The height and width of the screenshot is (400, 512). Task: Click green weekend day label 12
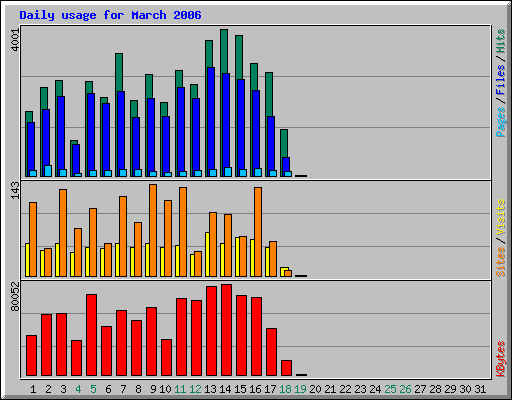(x=195, y=389)
